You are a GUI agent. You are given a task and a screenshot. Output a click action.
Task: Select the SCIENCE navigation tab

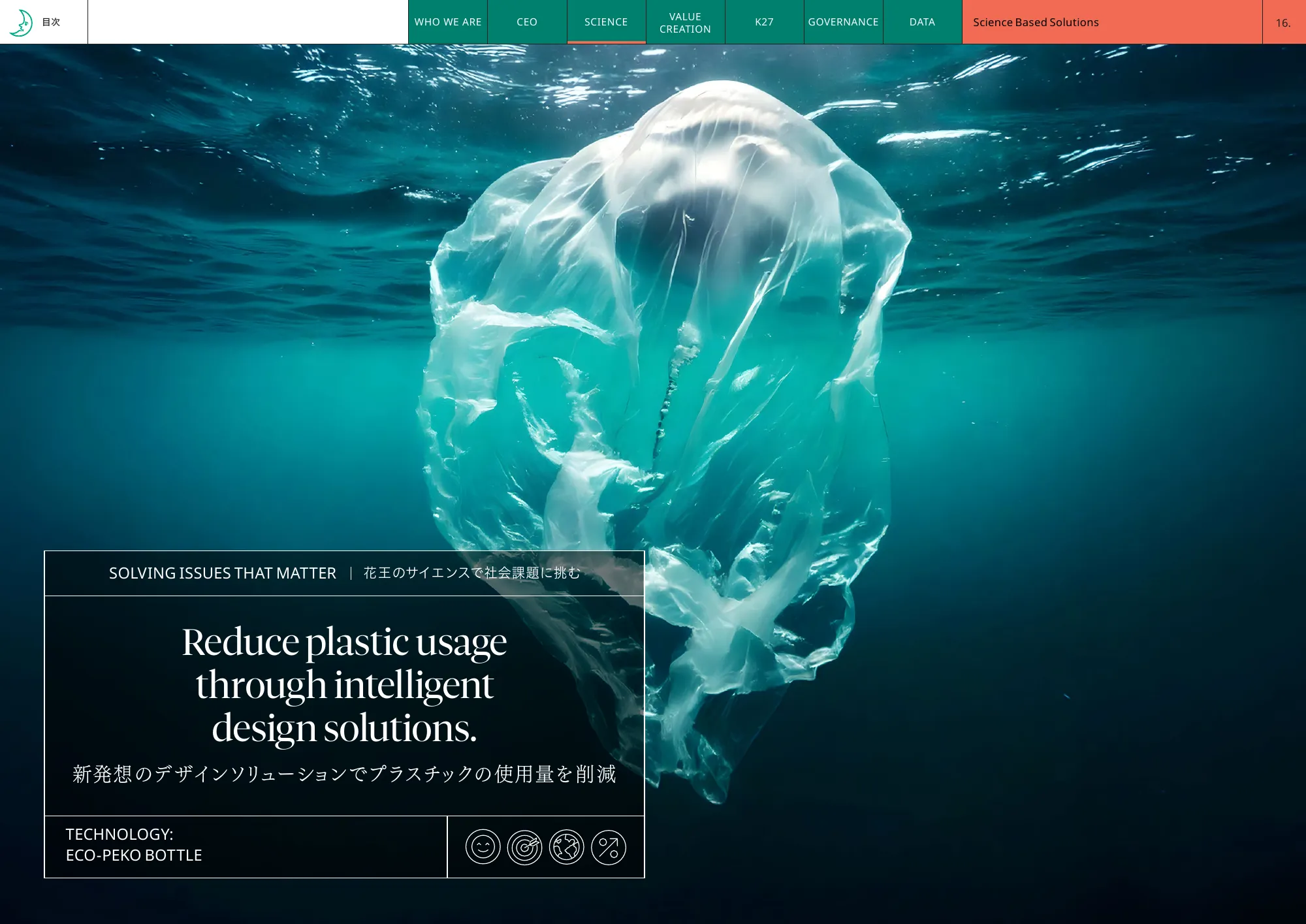(x=606, y=22)
